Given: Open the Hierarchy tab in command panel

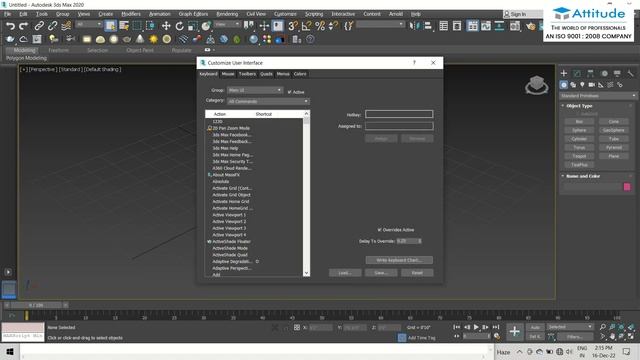Looking at the screenshot, I should click(590, 73).
